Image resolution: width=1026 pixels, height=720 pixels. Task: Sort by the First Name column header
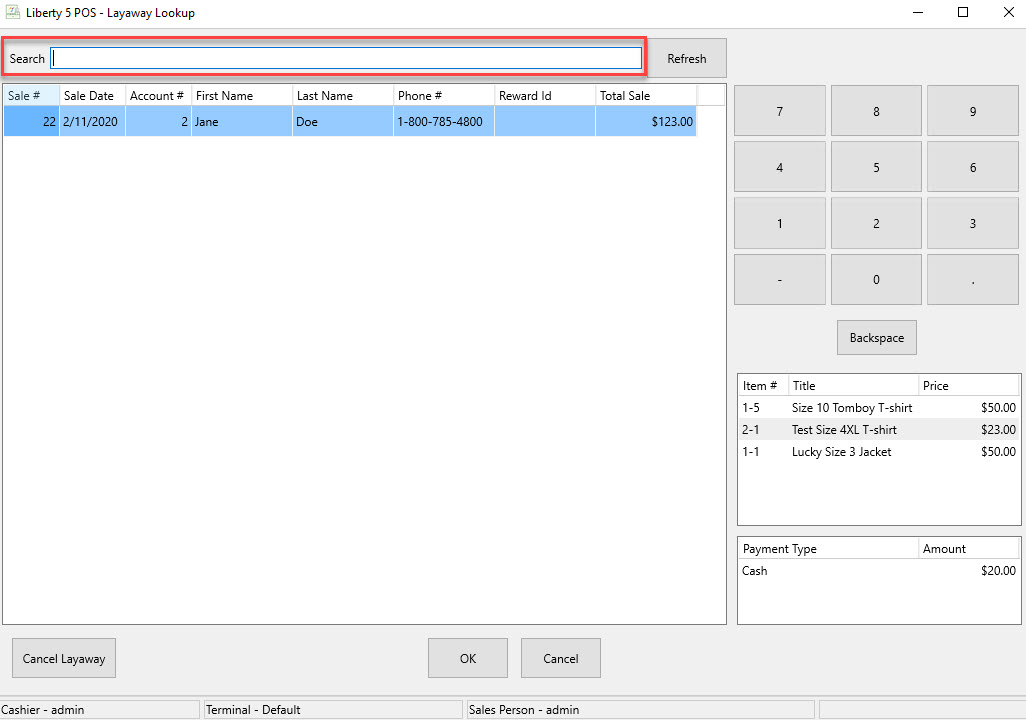click(242, 96)
